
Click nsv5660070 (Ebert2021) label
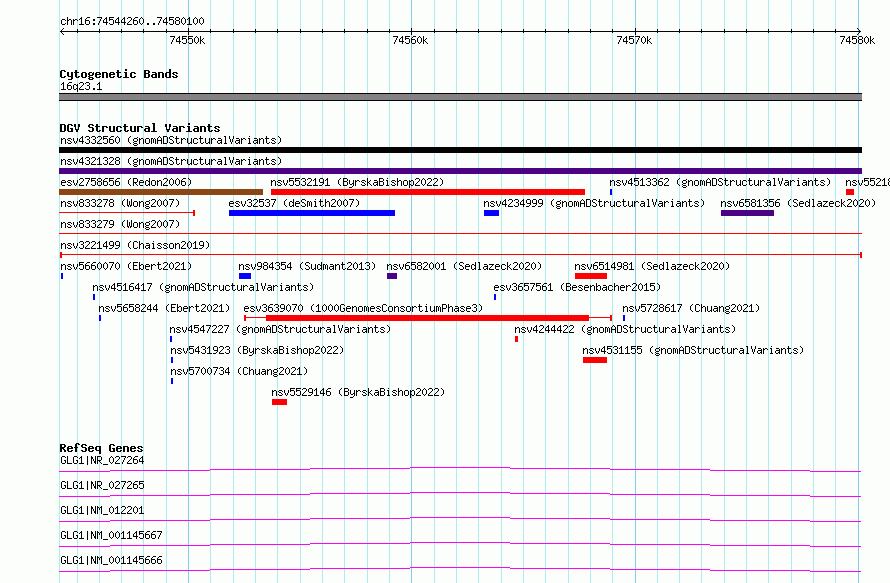126,266
